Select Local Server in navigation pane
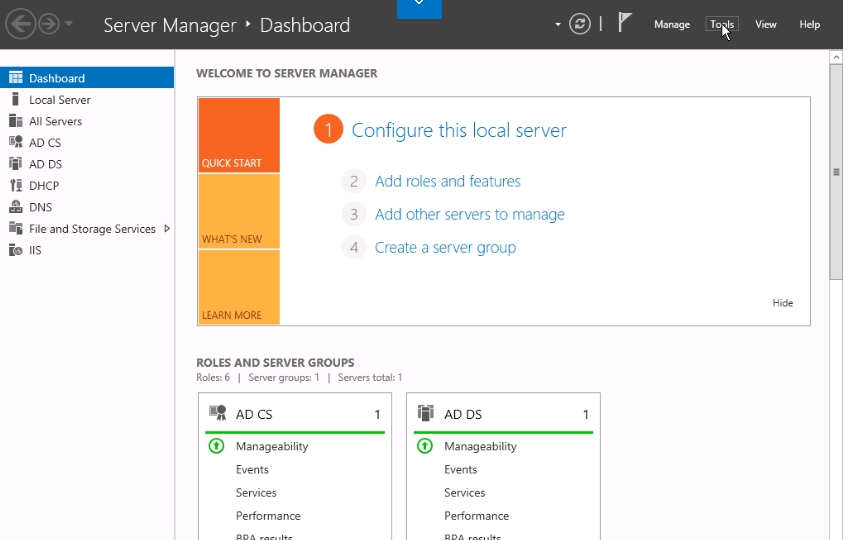The width and height of the screenshot is (848, 540). [87, 100]
